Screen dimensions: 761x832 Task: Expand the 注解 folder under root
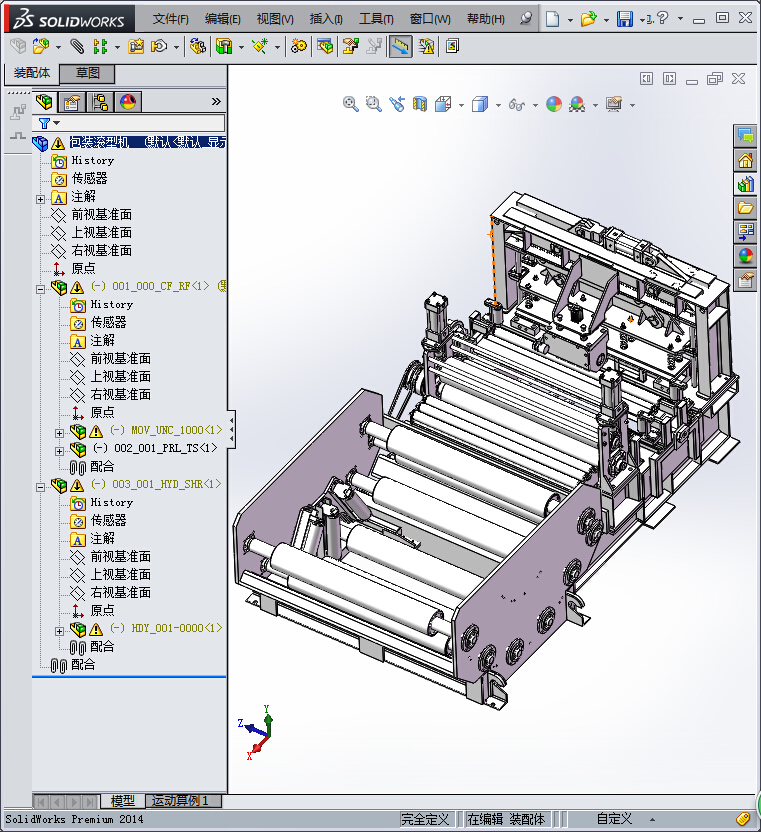[x=40, y=200]
